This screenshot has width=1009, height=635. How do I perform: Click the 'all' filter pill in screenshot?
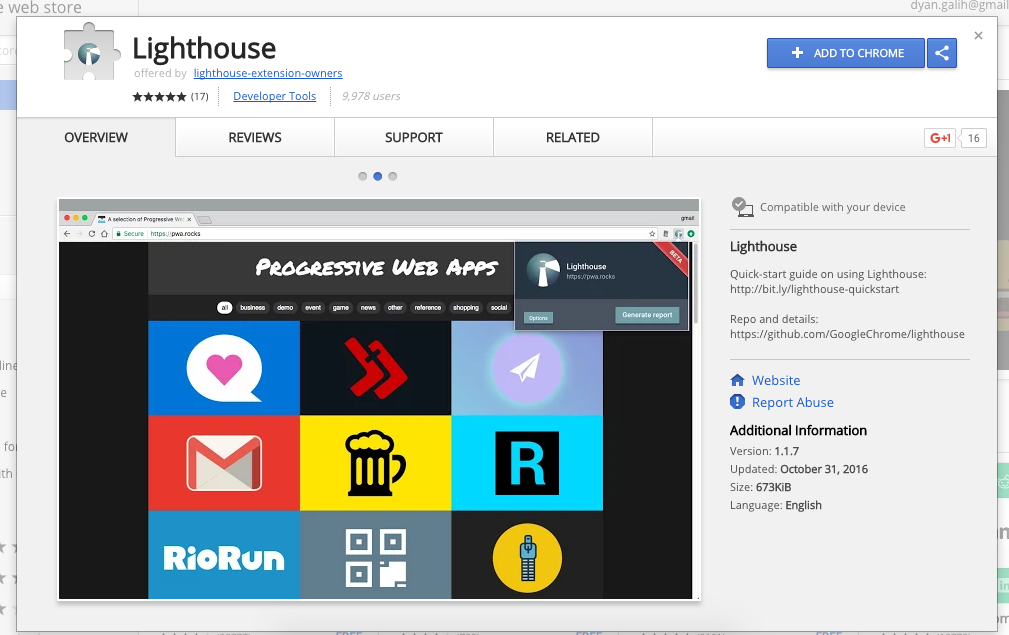225,308
